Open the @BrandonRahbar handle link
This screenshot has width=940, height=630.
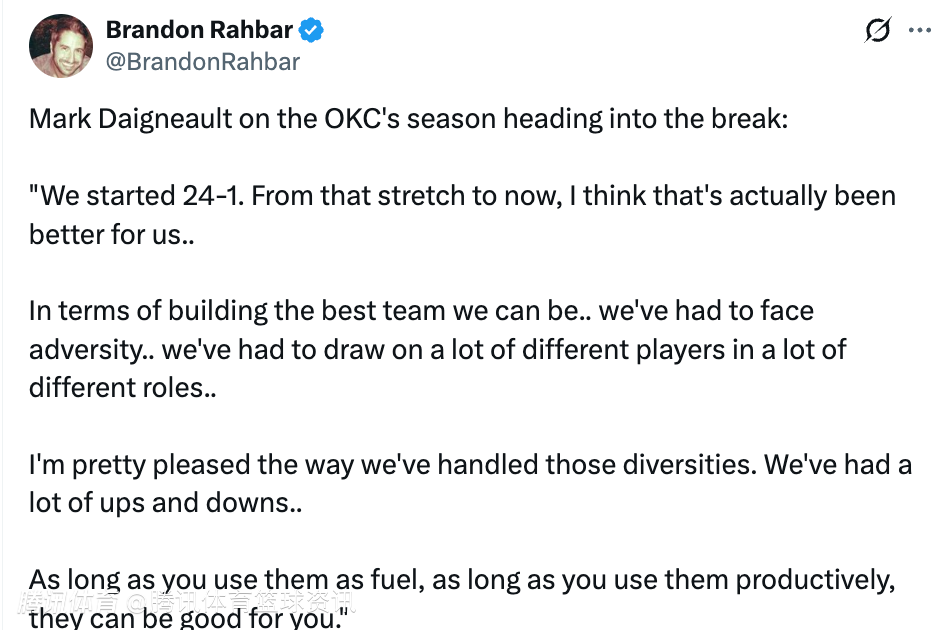pos(203,61)
